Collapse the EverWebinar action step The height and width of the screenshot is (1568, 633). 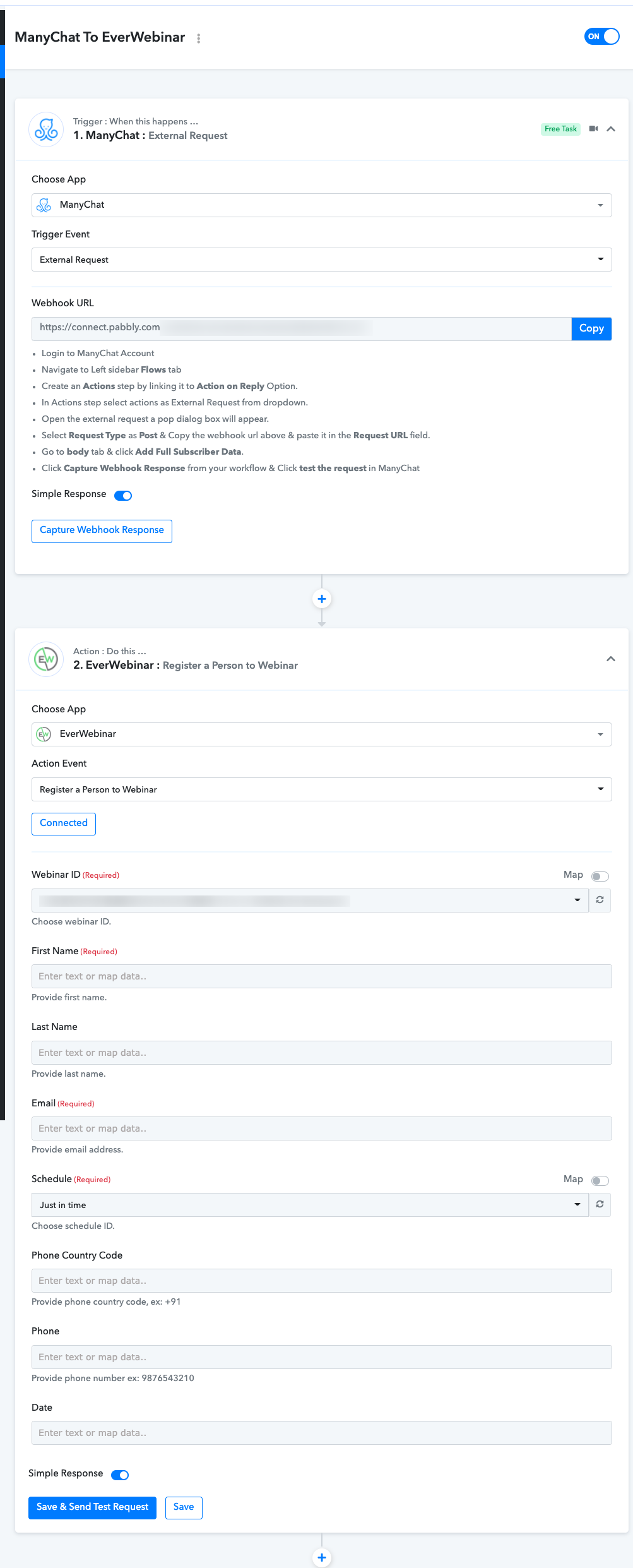point(611,659)
